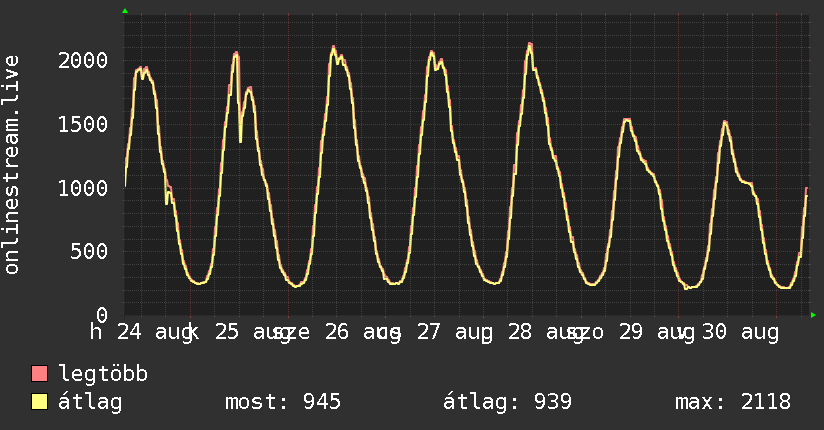
Task: Click the yellow átlag legend swatch
Action: tap(39, 402)
